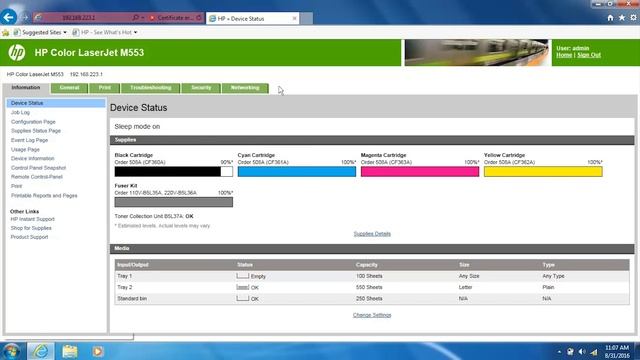The width and height of the screenshot is (640, 360).
Task: Click the IE home icon
Action: pos(610,18)
